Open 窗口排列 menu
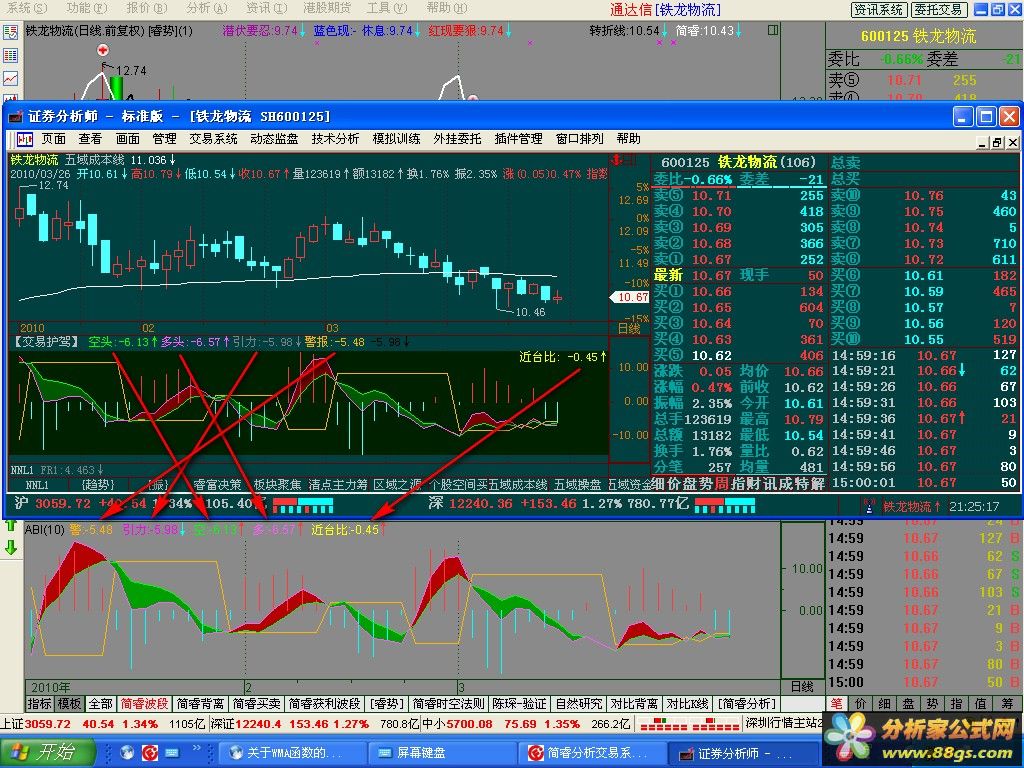Image resolution: width=1024 pixels, height=768 pixels. click(x=579, y=139)
